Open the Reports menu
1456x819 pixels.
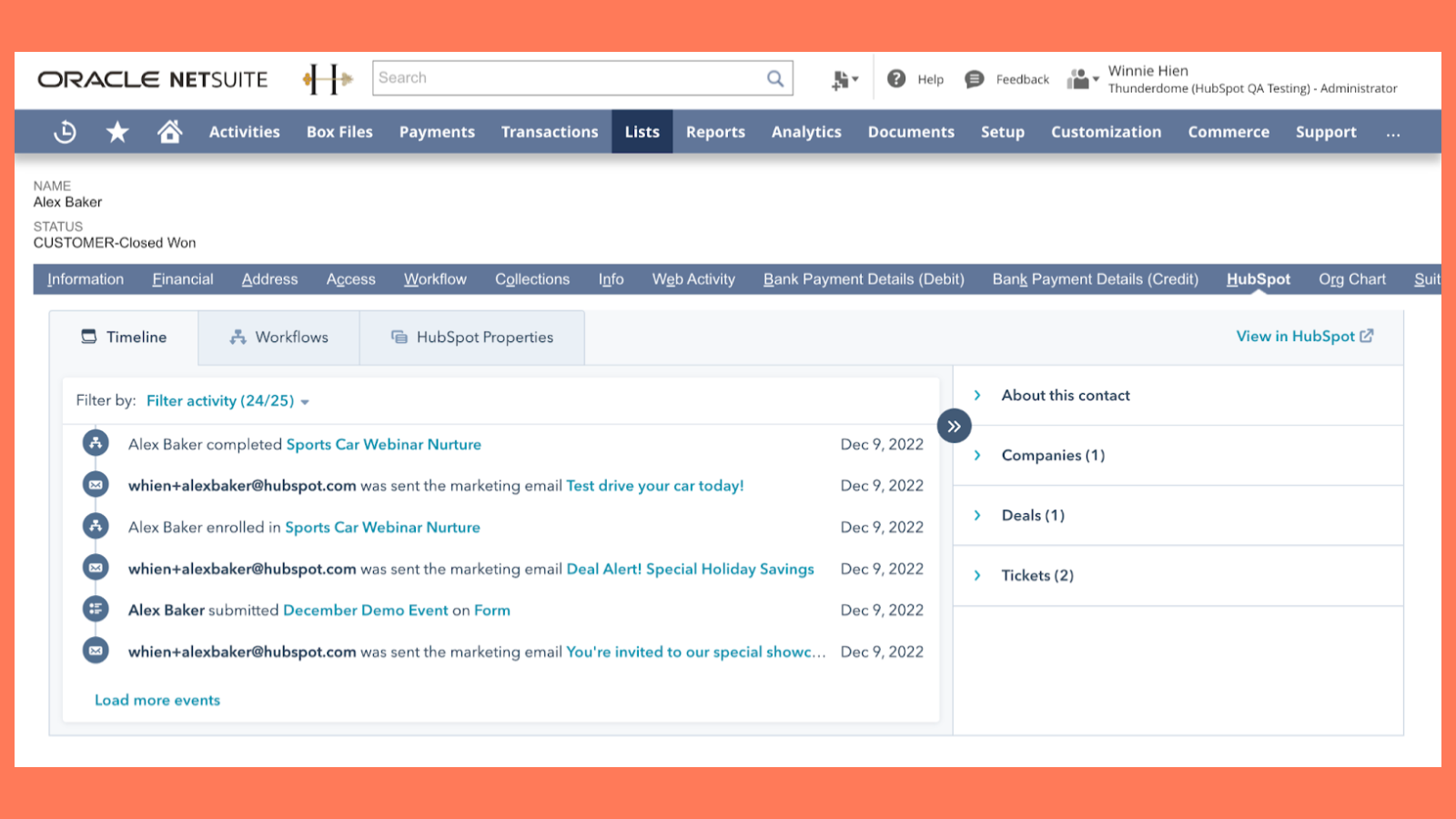715,132
